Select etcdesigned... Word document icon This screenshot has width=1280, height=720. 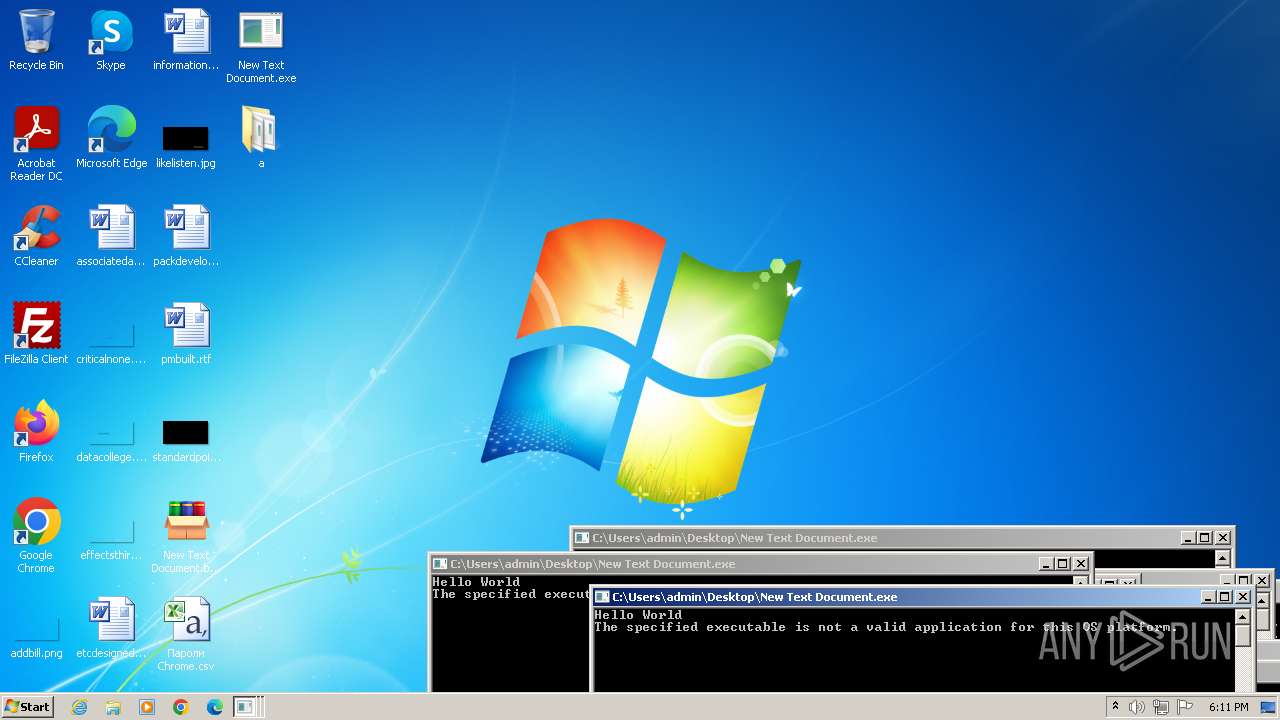tap(111, 628)
